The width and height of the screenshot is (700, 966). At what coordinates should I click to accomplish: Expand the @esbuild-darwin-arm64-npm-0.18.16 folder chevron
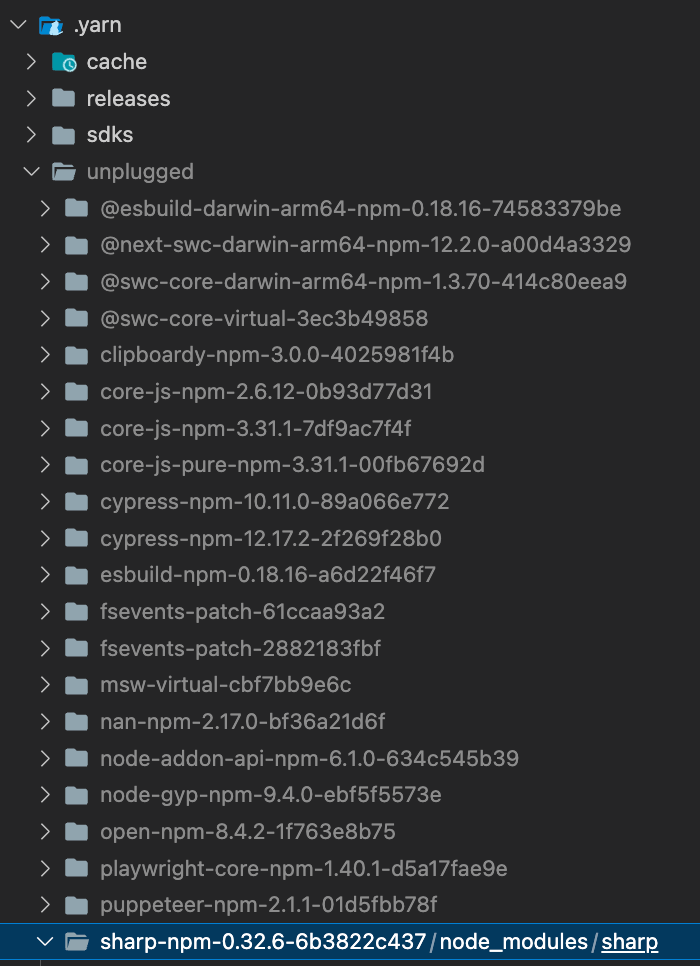tap(44, 209)
